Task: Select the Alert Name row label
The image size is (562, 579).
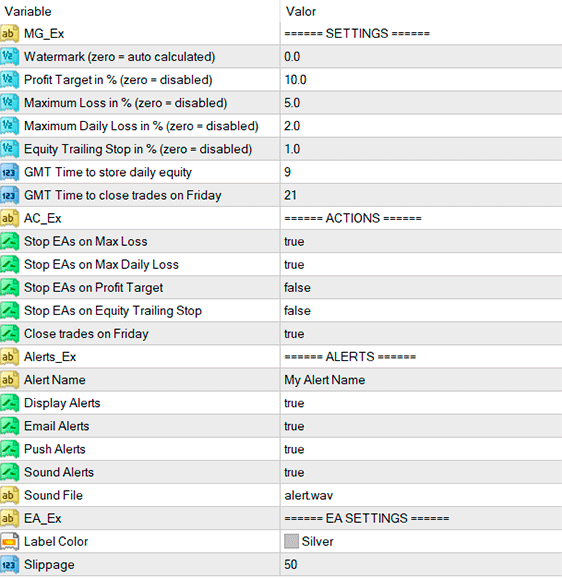Action: (55, 380)
